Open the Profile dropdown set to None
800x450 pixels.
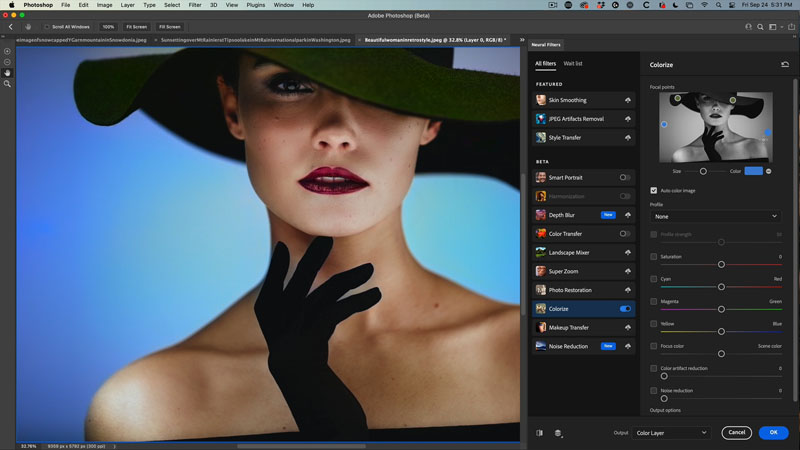point(715,216)
